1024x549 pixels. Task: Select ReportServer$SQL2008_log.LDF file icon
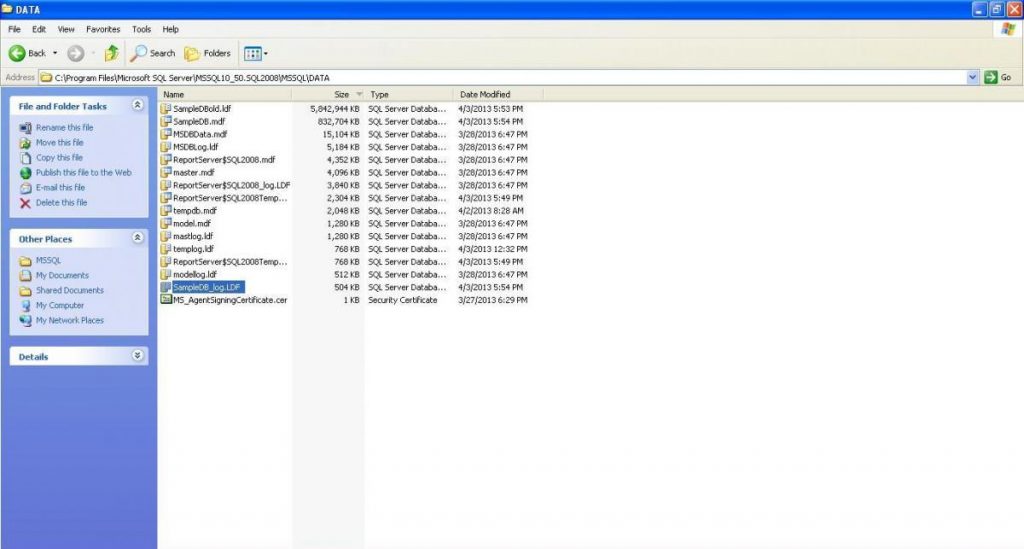[x=166, y=185]
